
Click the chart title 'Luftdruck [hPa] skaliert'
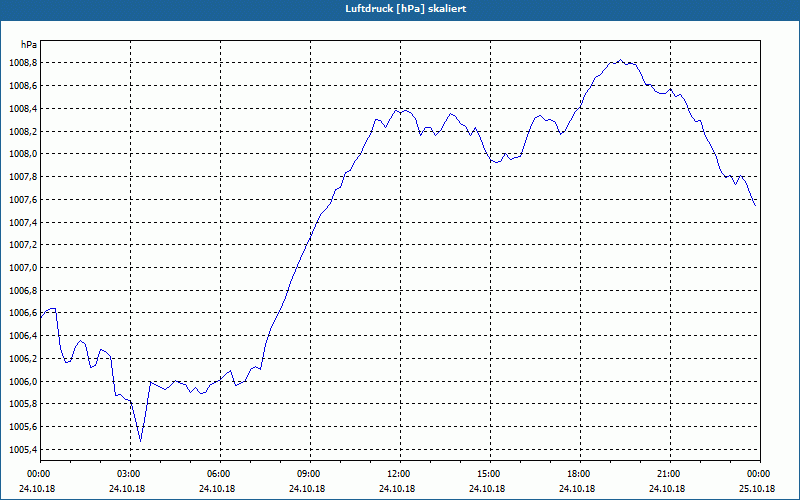[405, 9]
